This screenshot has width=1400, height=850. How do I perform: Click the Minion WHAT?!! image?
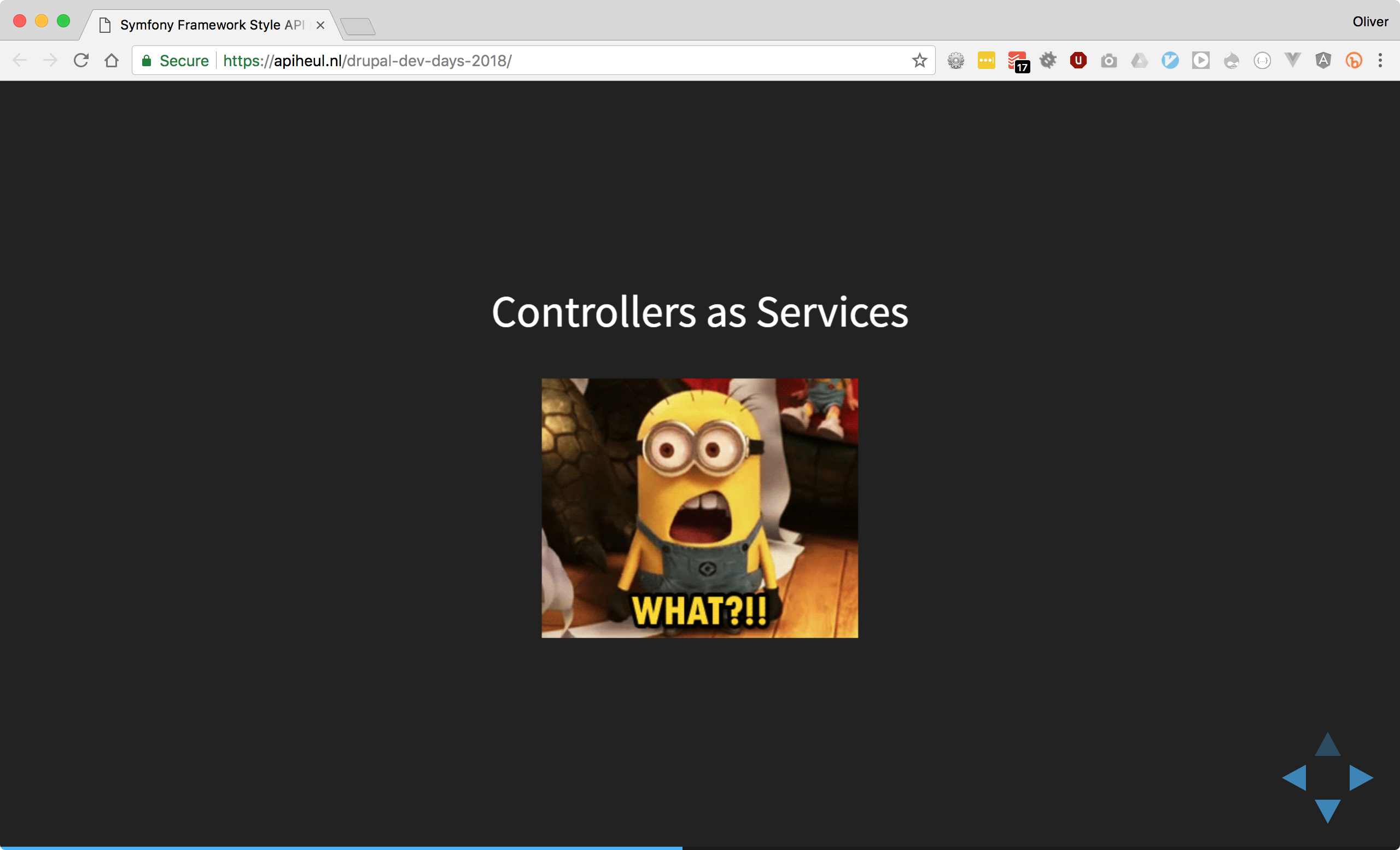point(699,508)
